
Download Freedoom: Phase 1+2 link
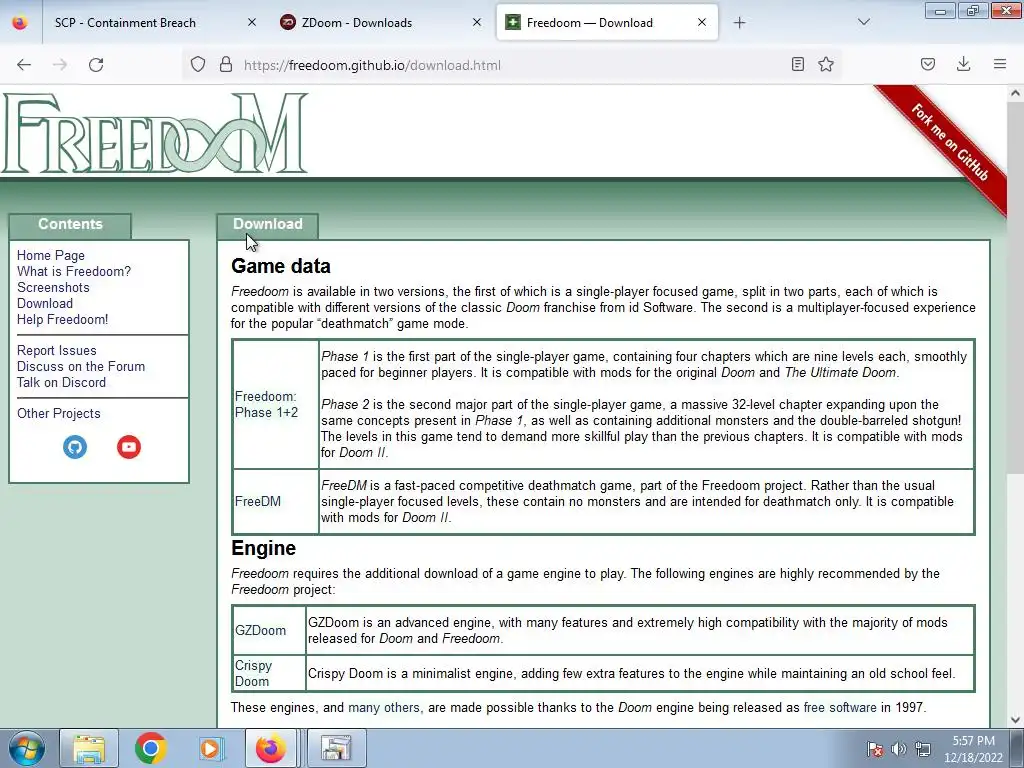tap(266, 404)
